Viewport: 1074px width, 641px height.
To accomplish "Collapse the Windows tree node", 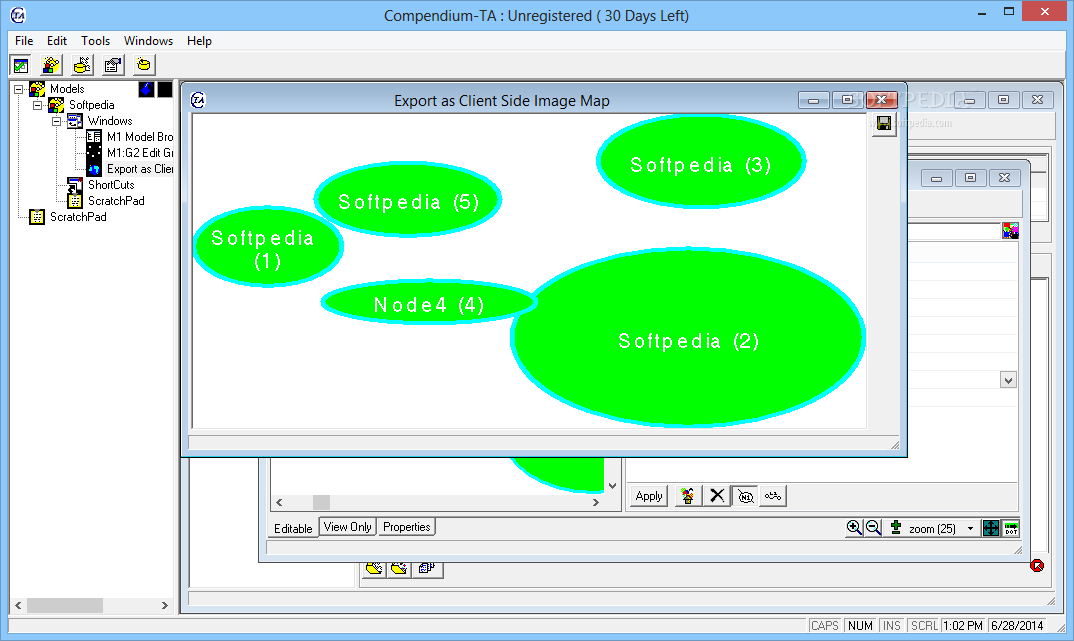I will click(57, 121).
